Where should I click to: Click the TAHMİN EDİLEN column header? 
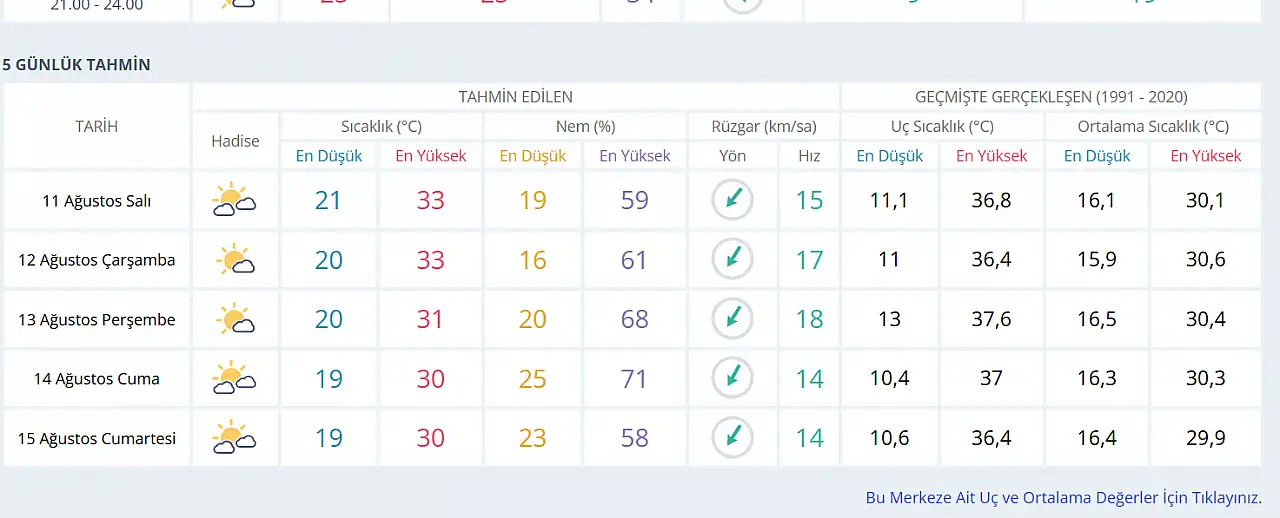pos(515,97)
